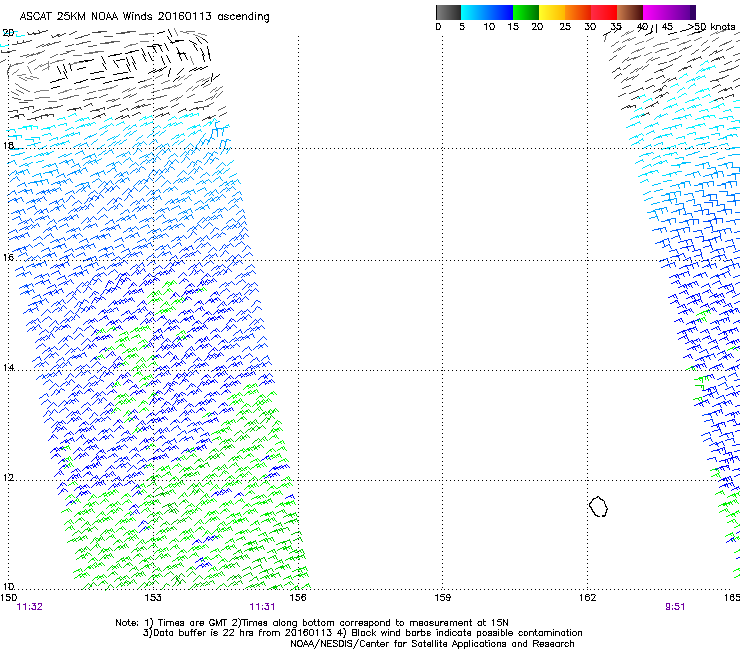Click the '10' label under the color bar
740x650 pixels.
pyautogui.click(x=489, y=27)
